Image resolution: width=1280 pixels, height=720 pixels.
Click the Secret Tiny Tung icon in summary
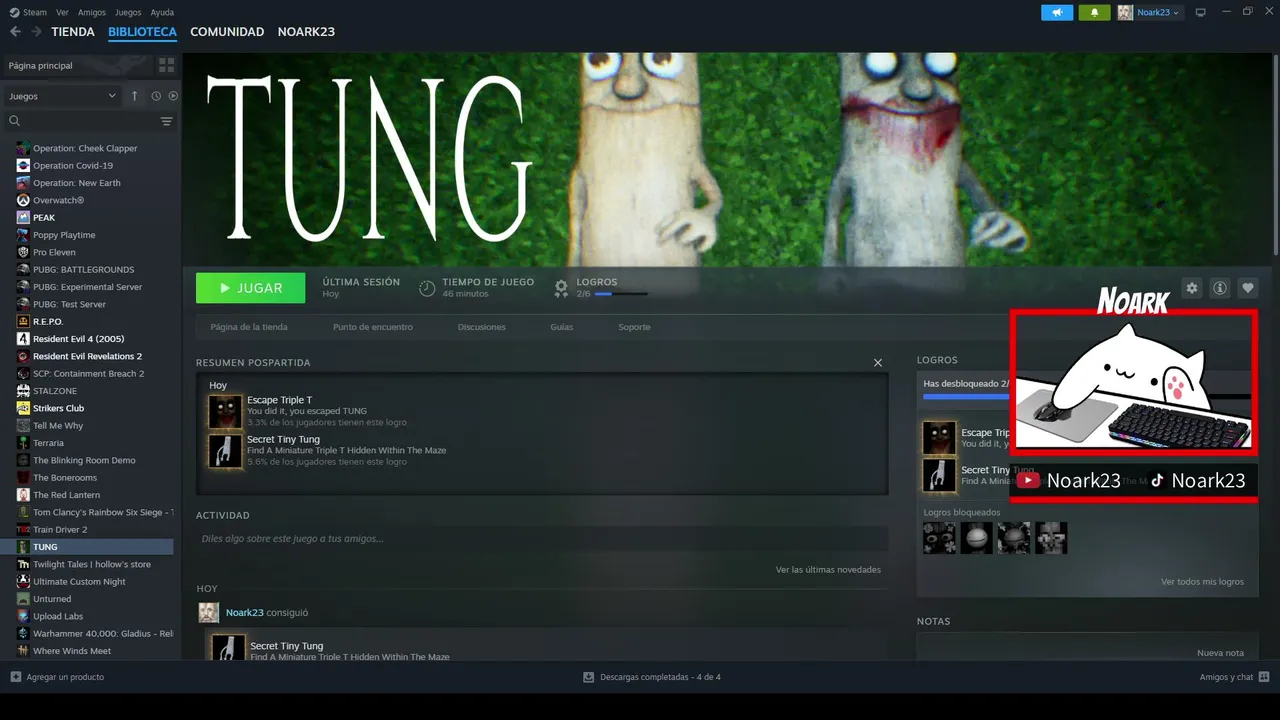point(225,450)
